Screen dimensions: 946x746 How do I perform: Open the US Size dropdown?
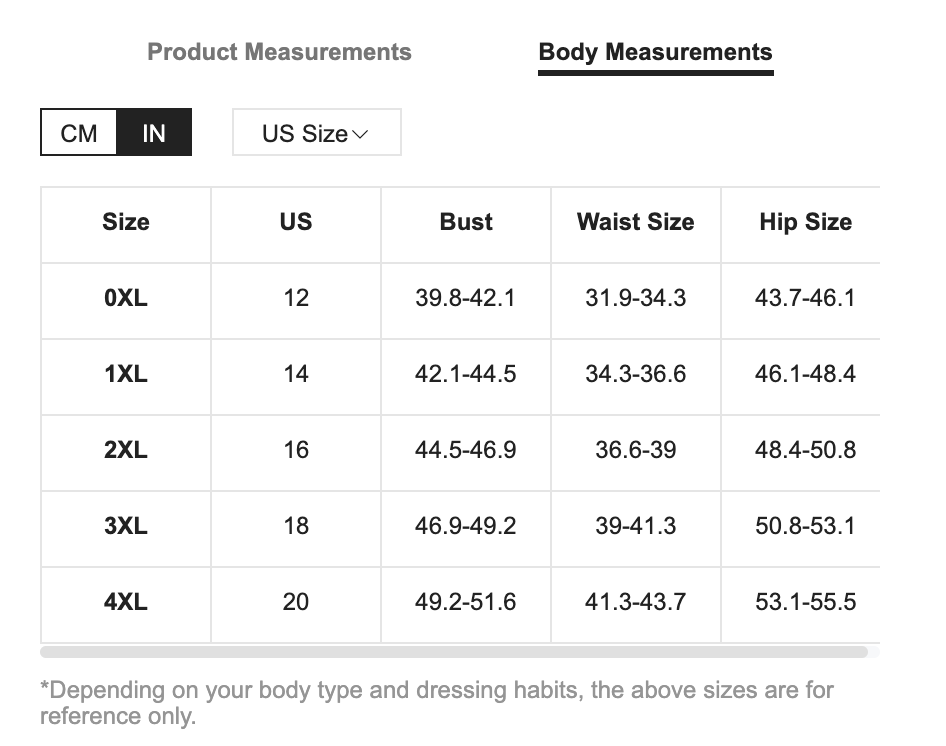(x=316, y=133)
